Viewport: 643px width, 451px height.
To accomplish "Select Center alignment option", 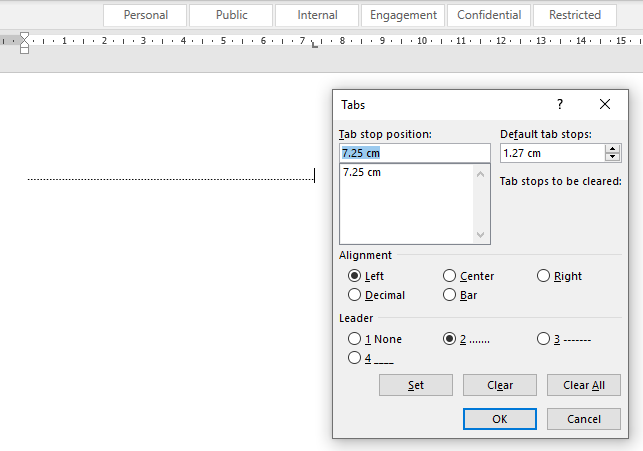I will tap(450, 276).
